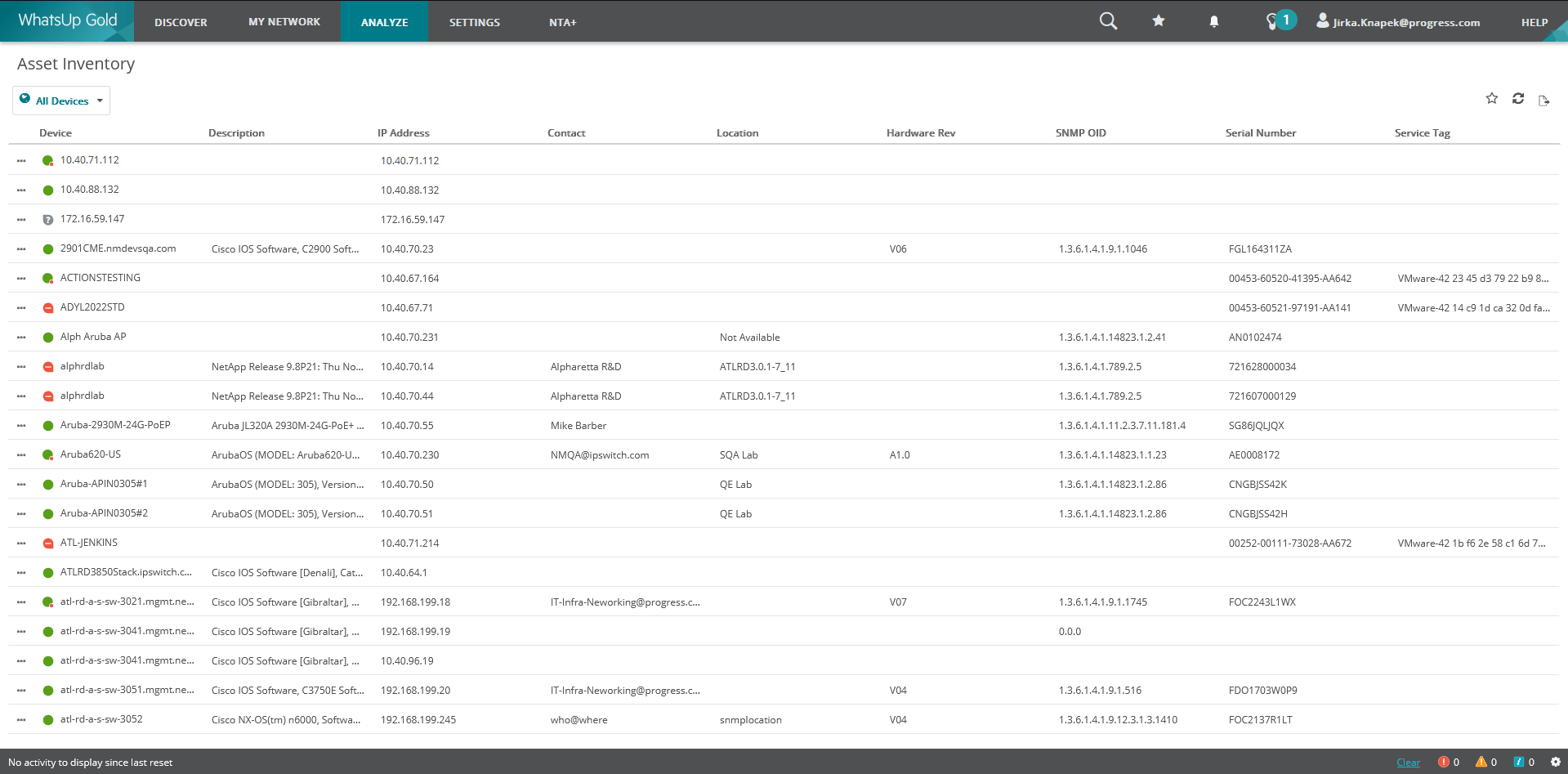The image size is (1568, 774).
Task: Add report to favorites star outline
Action: coord(1492,99)
